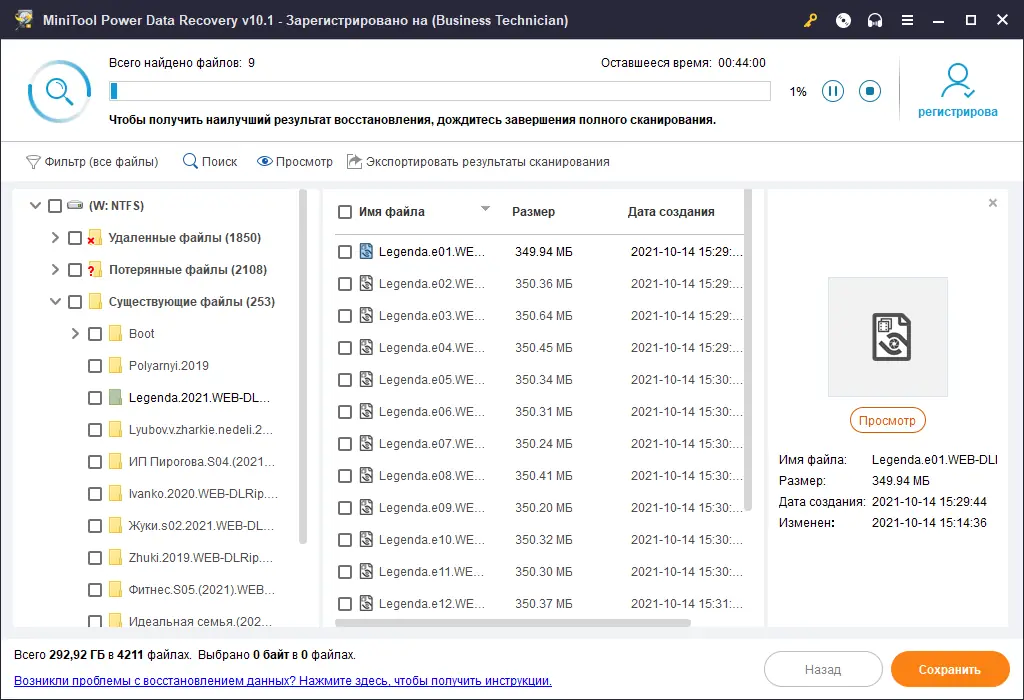Check the Legenda.e04 file checkbox

(x=345, y=347)
